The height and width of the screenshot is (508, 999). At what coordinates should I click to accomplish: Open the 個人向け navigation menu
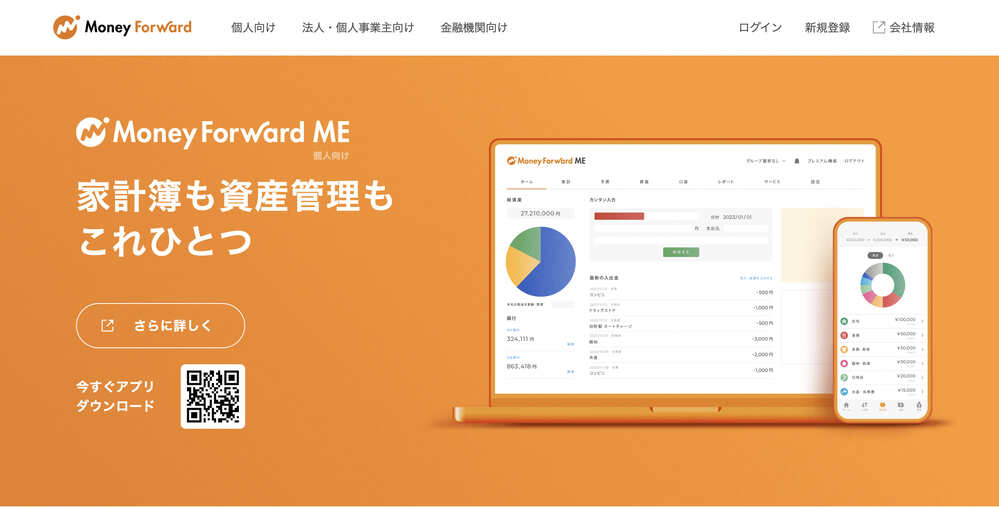(254, 27)
